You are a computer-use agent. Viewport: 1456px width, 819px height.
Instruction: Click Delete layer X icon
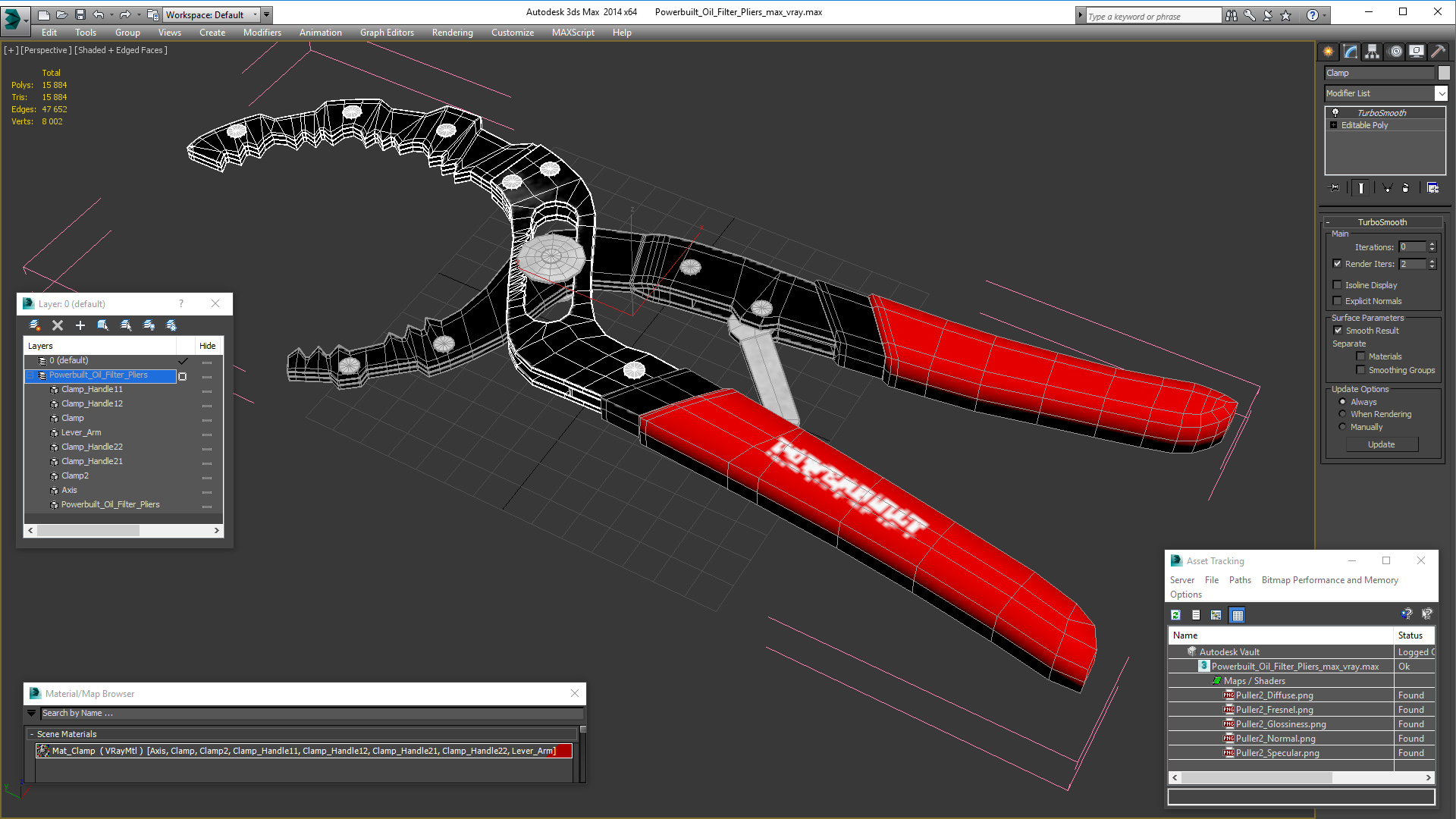pos(58,325)
